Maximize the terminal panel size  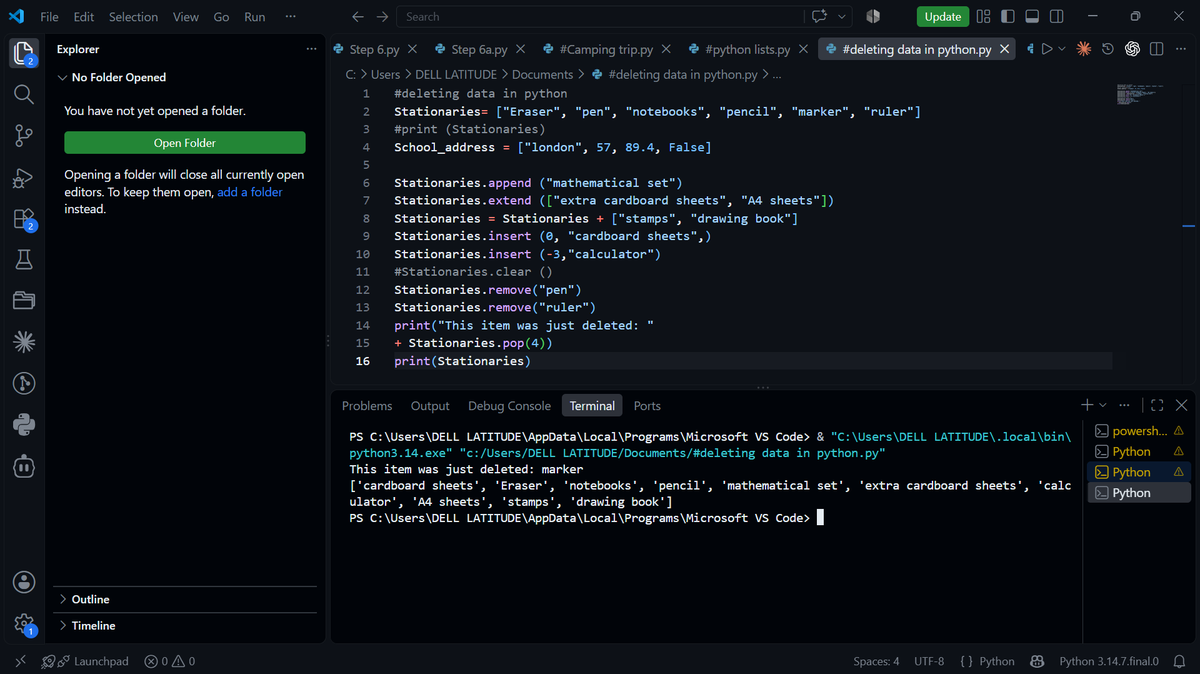1157,405
